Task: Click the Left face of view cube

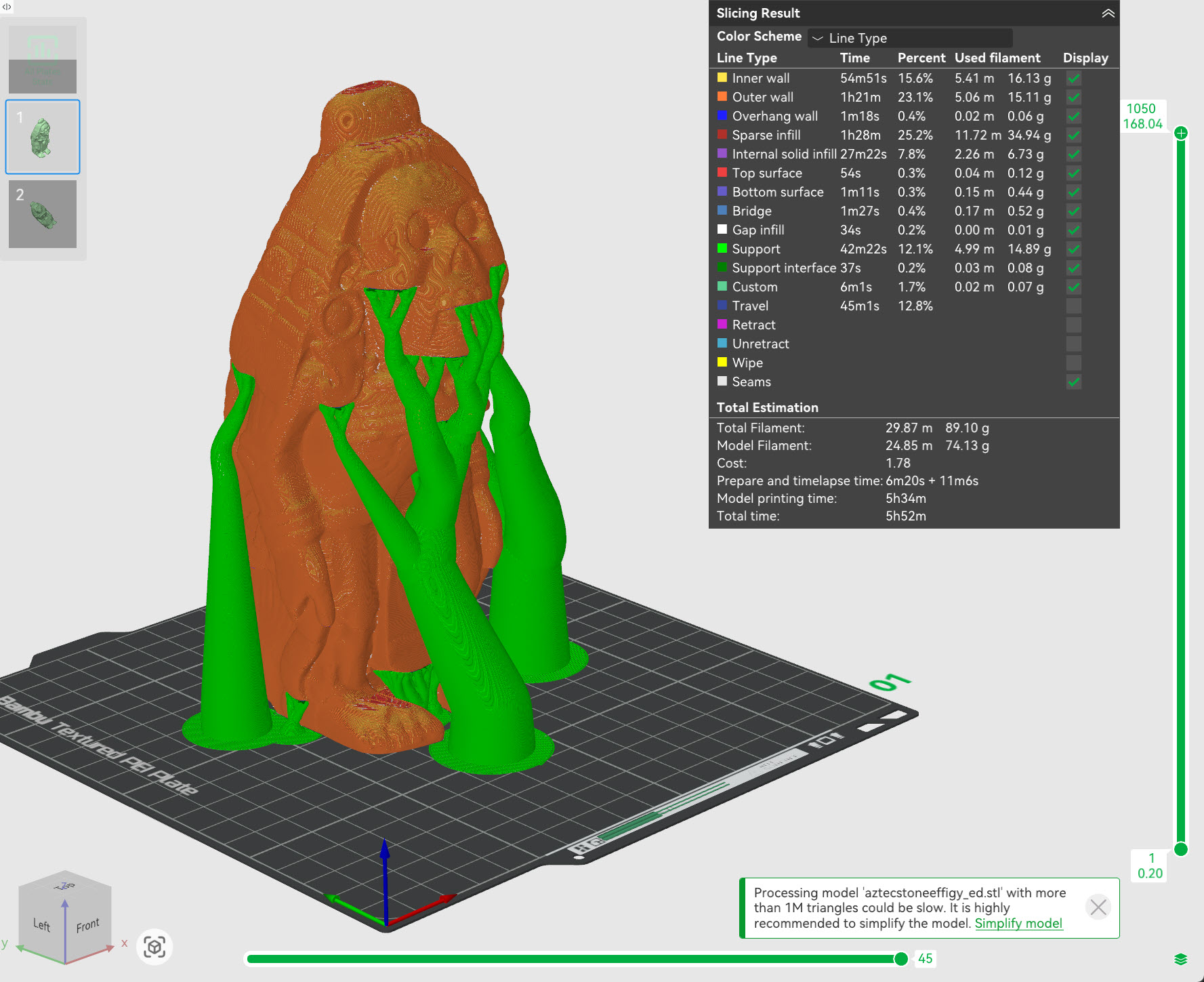Action: point(42,924)
